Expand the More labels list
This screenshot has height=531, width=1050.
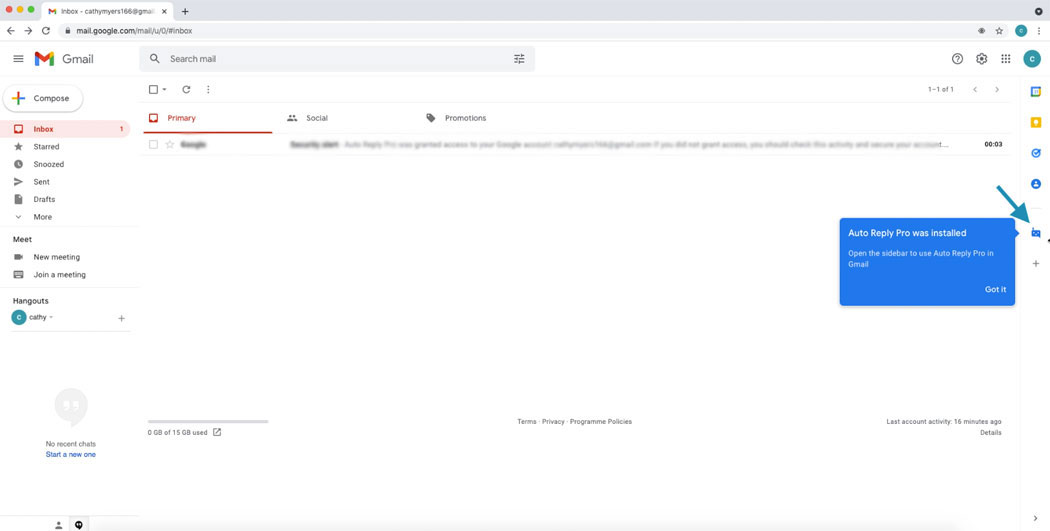point(42,217)
